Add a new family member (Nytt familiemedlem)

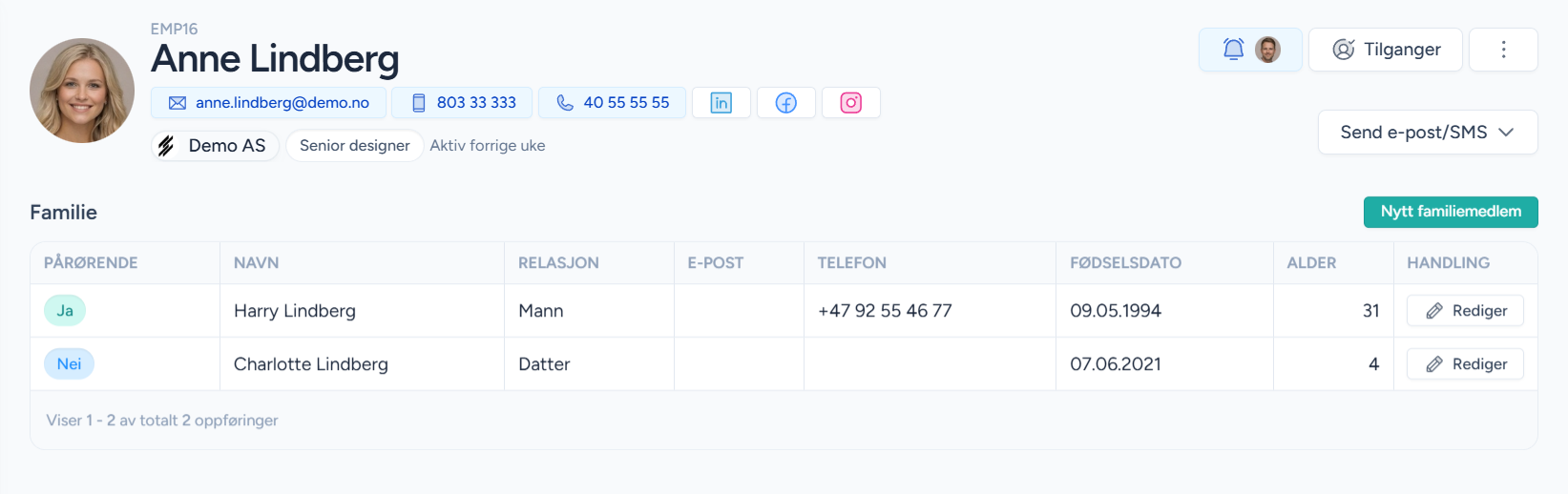[x=1451, y=212]
